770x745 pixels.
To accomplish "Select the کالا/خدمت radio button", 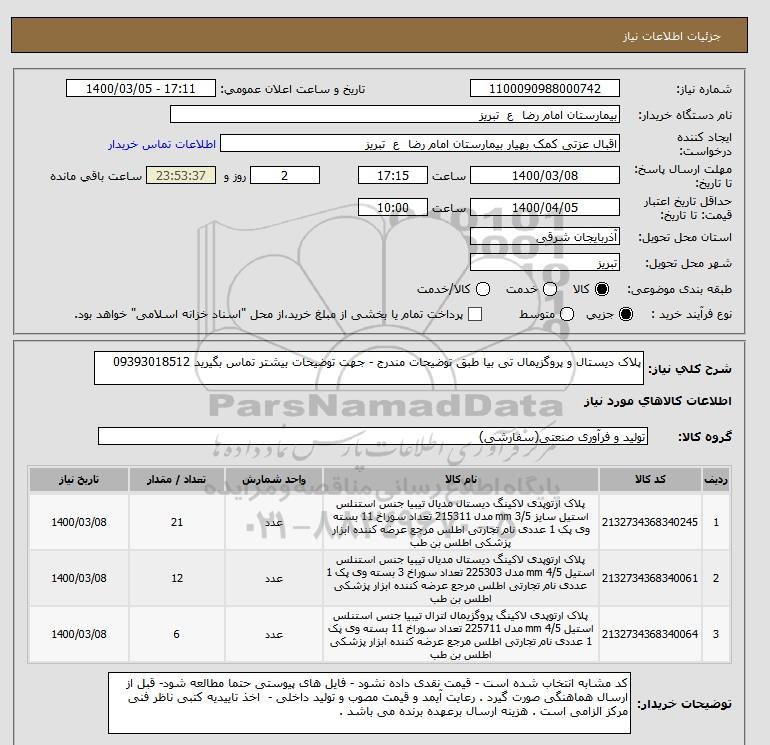I will [x=483, y=289].
